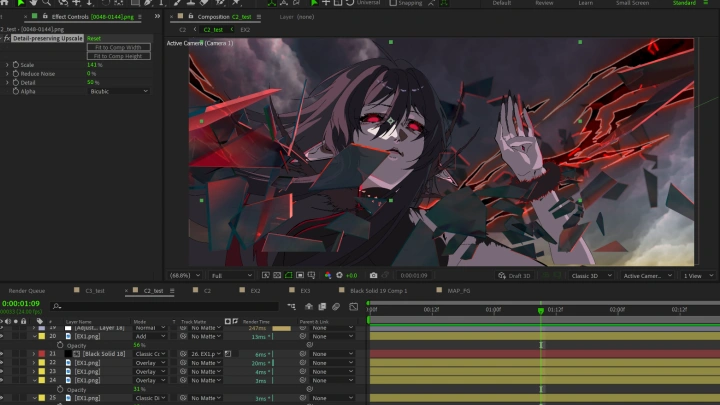Click the reset exposure icon
This screenshot has height=405, width=720.
pos(339,276)
